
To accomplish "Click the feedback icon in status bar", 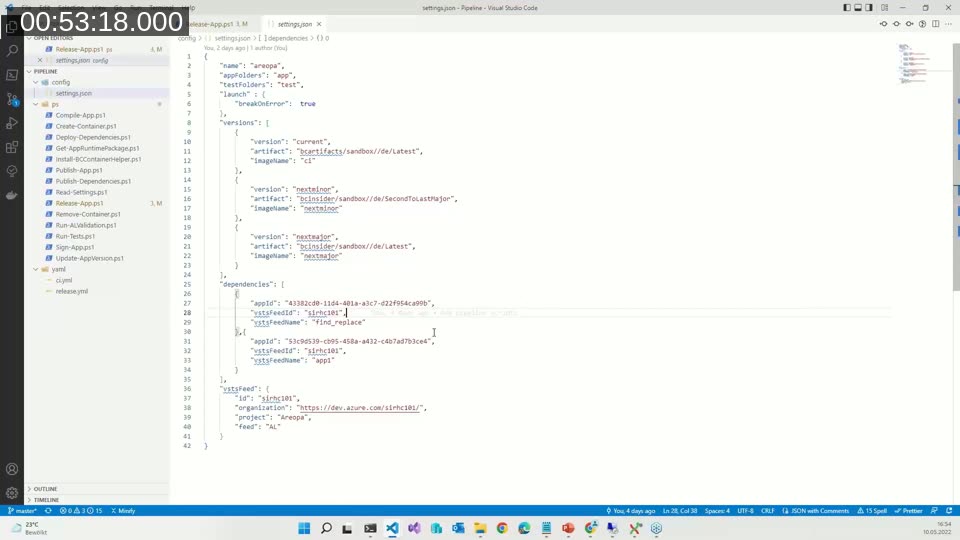I will [934, 511].
